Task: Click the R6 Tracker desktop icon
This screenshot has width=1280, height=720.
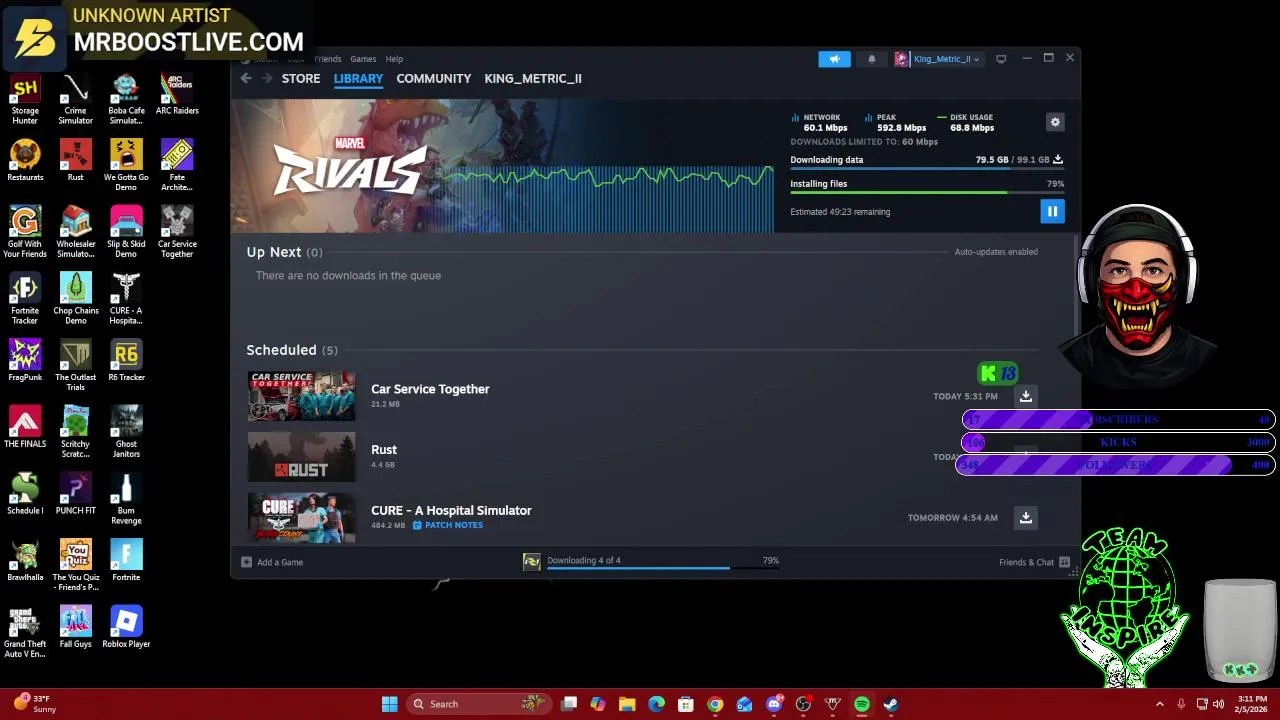Action: (x=126, y=362)
